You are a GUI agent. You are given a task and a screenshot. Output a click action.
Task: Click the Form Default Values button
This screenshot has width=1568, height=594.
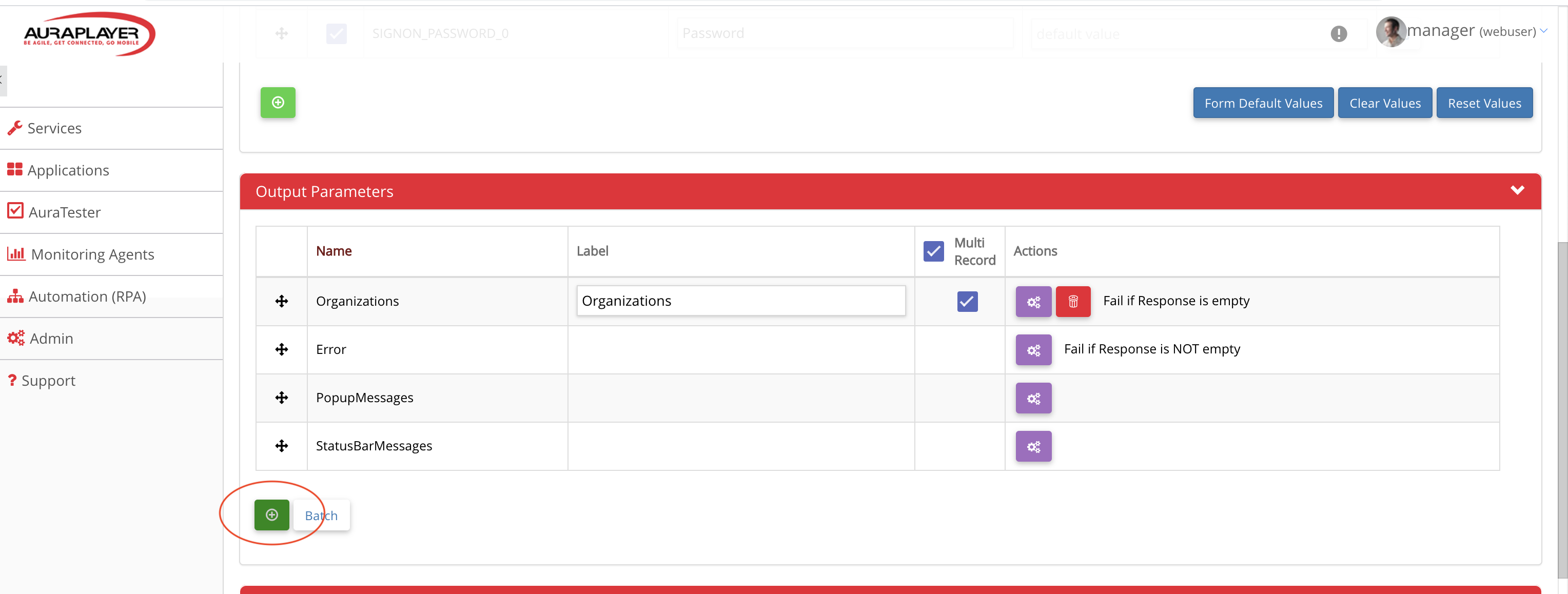[1262, 103]
